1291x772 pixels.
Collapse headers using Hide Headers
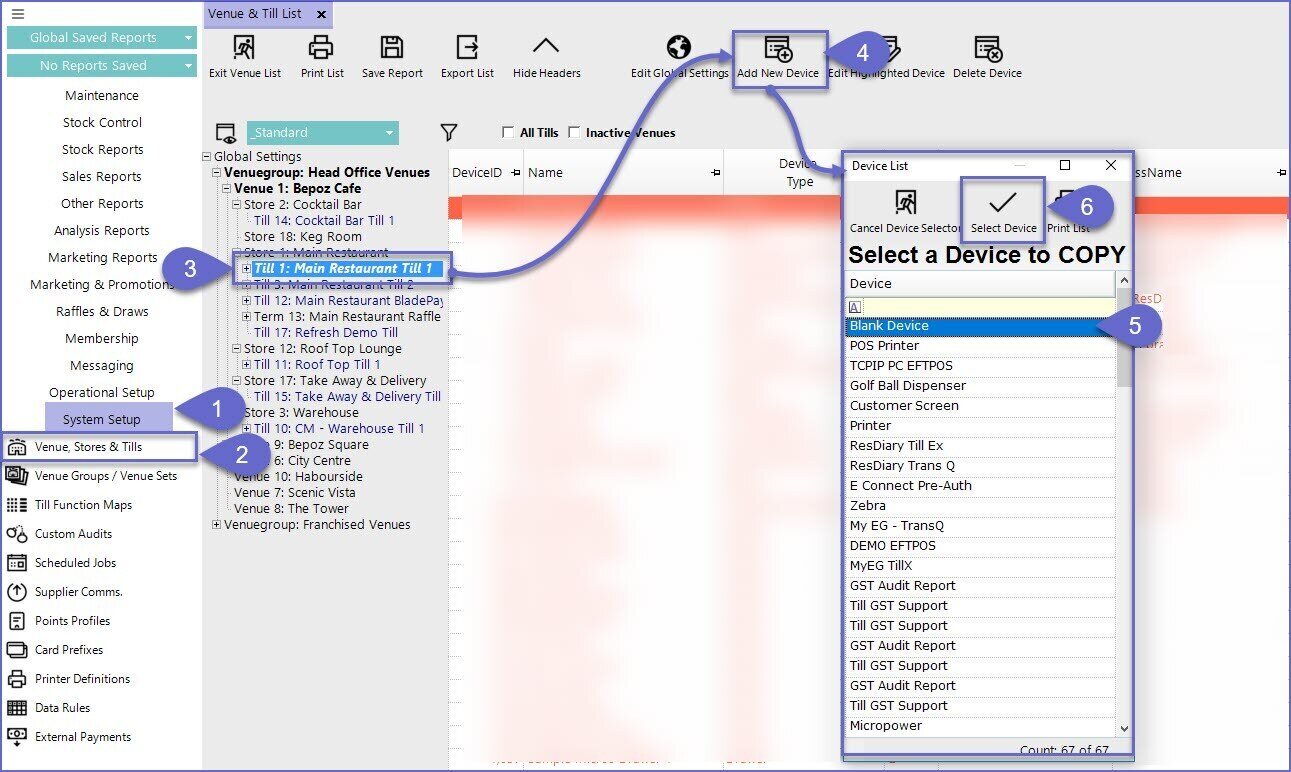(546, 48)
